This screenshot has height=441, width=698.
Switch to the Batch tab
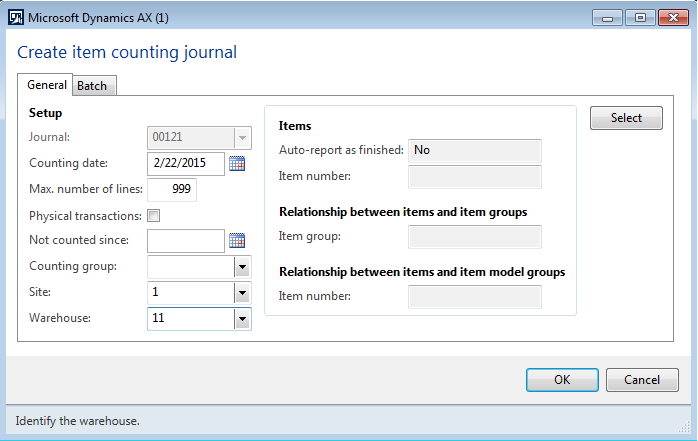click(x=92, y=85)
